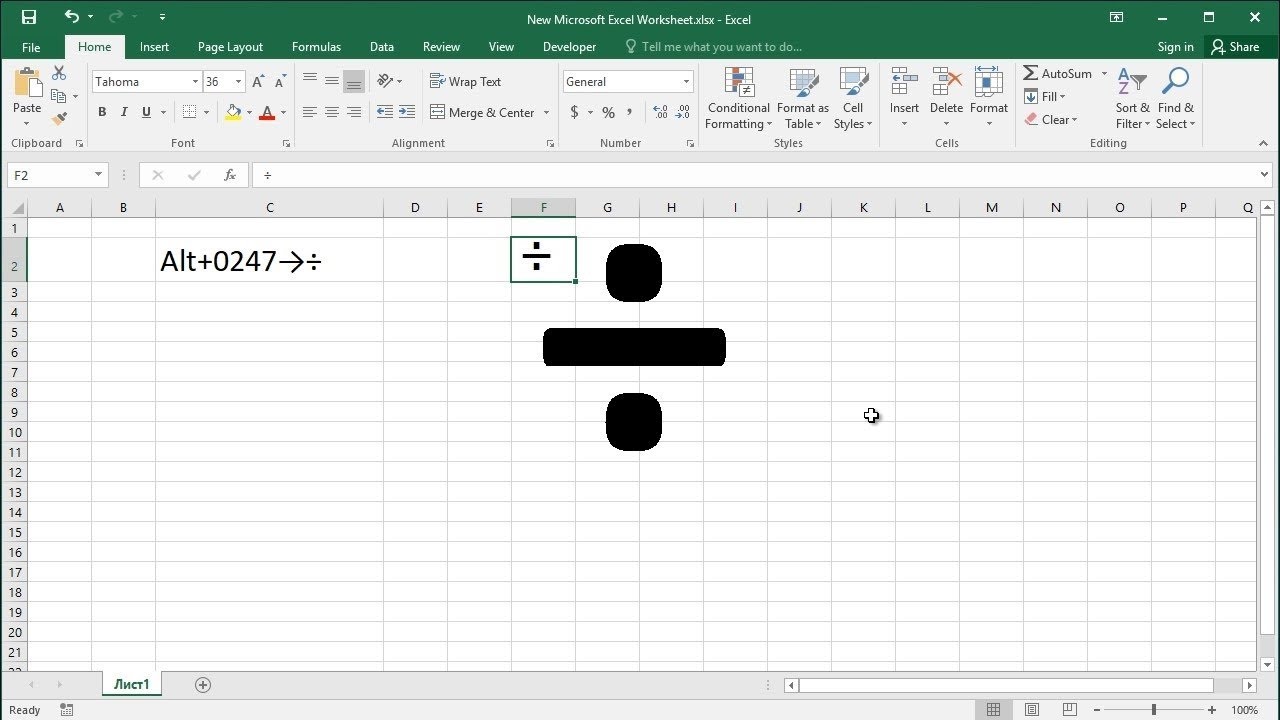This screenshot has width=1280, height=720.
Task: Decrease indent of cell contents
Action: click(x=384, y=113)
